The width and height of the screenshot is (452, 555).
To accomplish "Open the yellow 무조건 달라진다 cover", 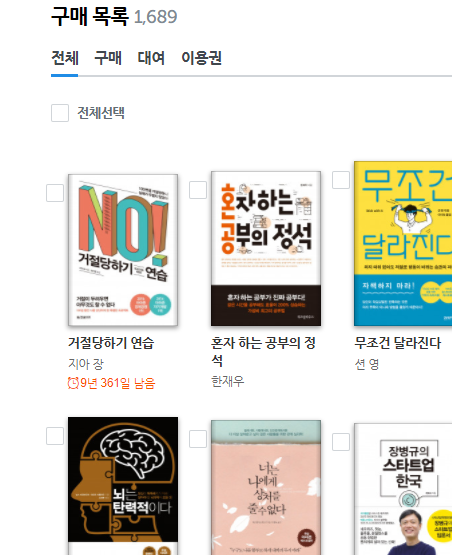I will click(403, 244).
